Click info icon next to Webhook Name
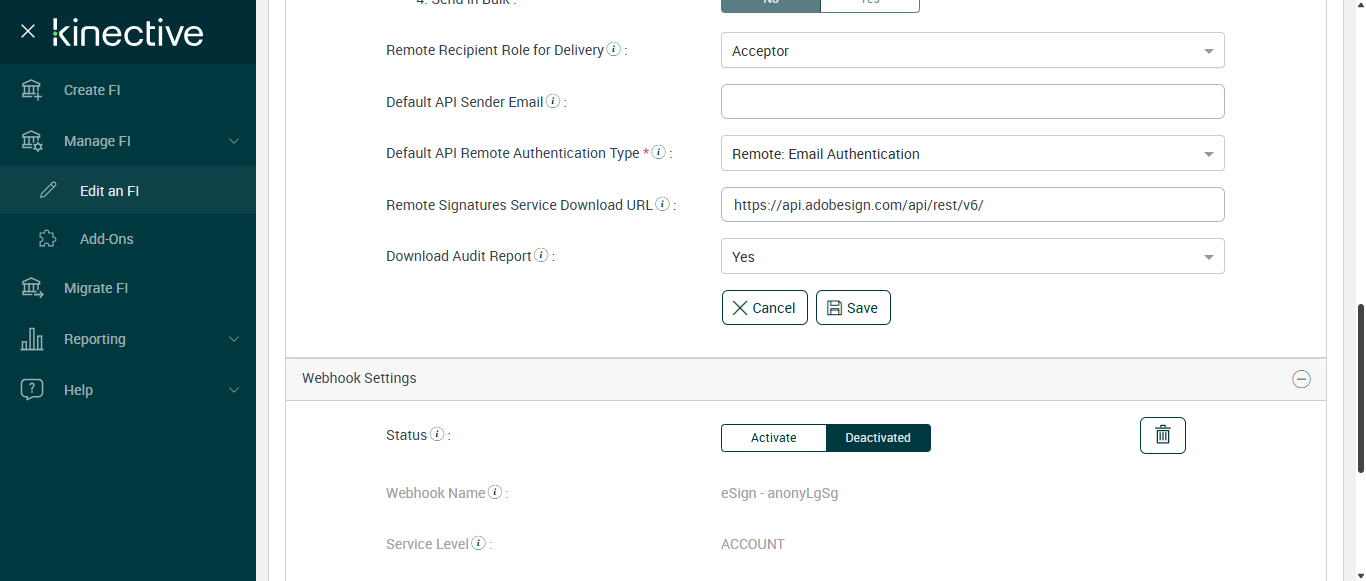Viewport: 1366px width, 581px height. [495, 492]
